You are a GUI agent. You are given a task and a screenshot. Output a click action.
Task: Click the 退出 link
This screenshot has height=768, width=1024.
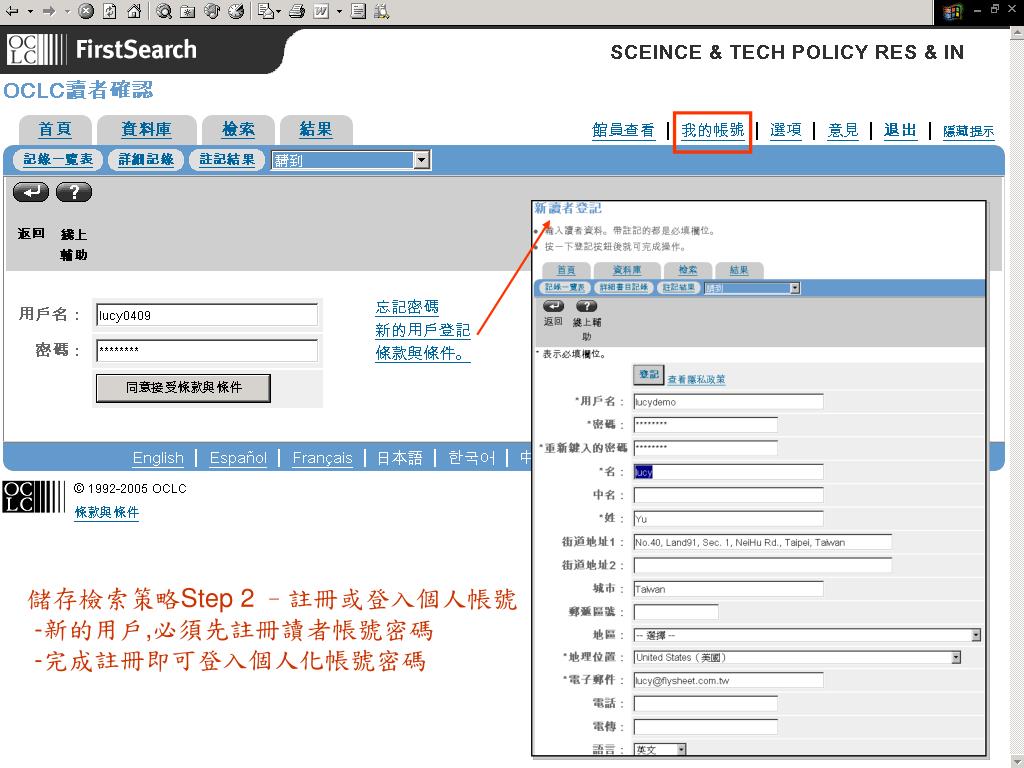[x=900, y=130]
